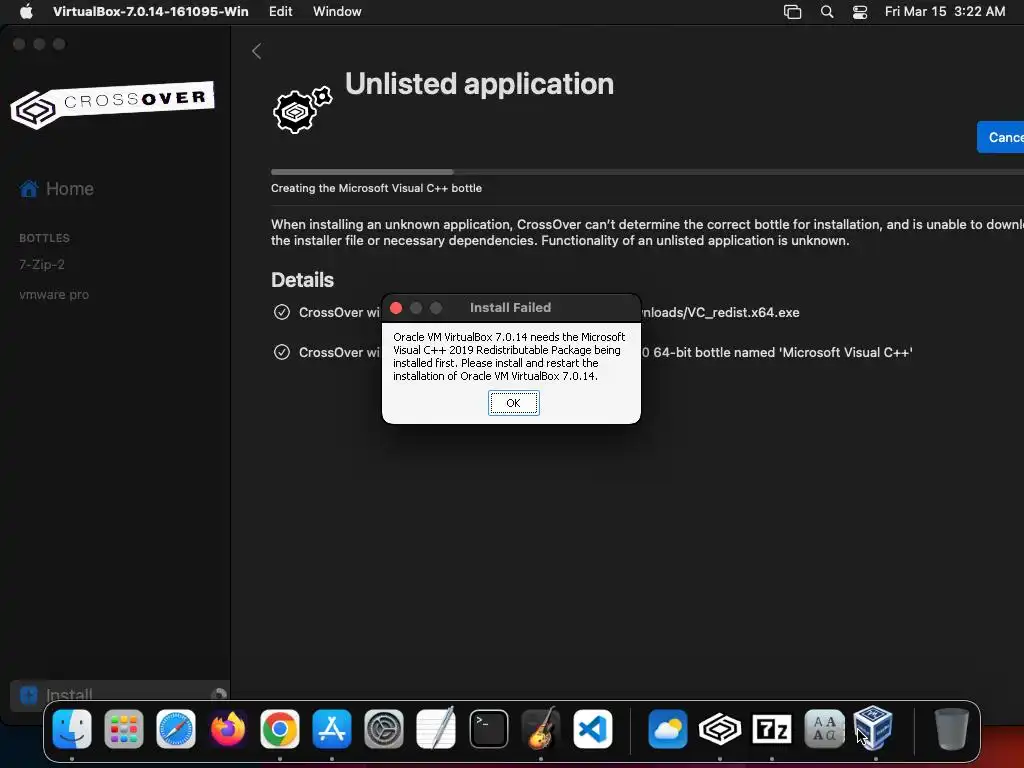The height and width of the screenshot is (768, 1024).
Task: Click checkmark beside VC_redist.x64.exe detail
Action: click(281, 312)
